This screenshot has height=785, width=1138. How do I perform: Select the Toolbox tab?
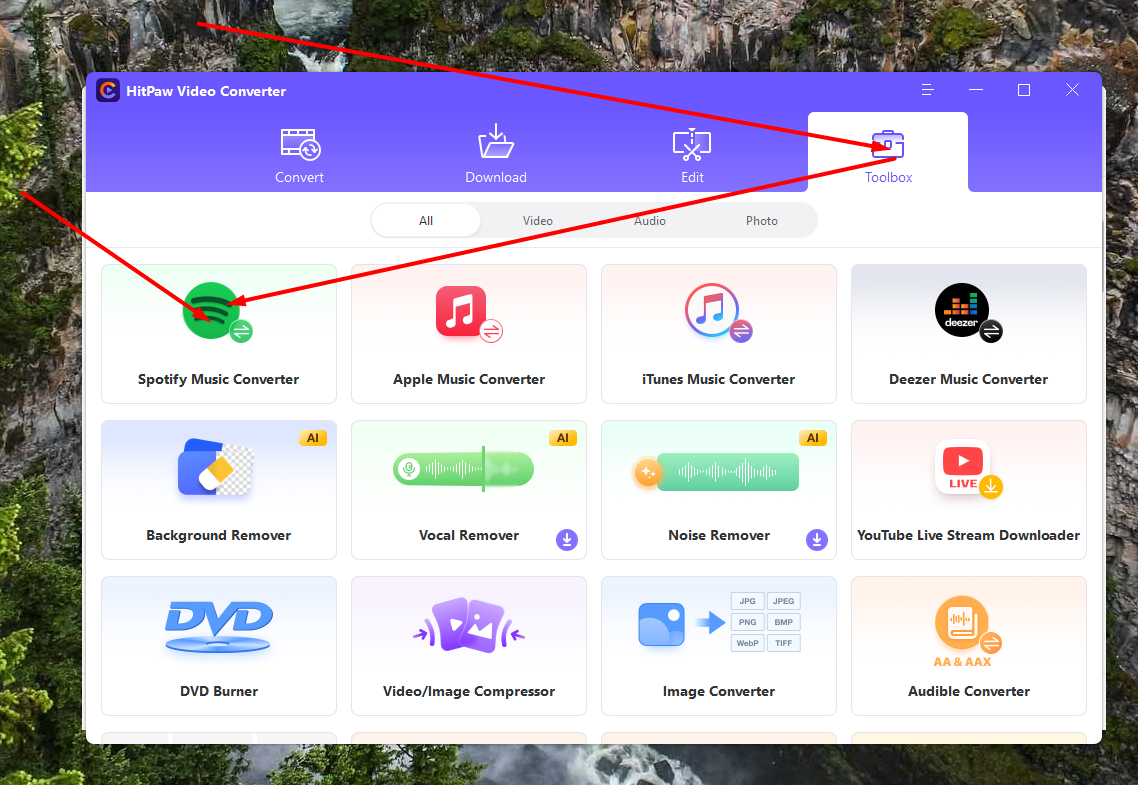[888, 152]
